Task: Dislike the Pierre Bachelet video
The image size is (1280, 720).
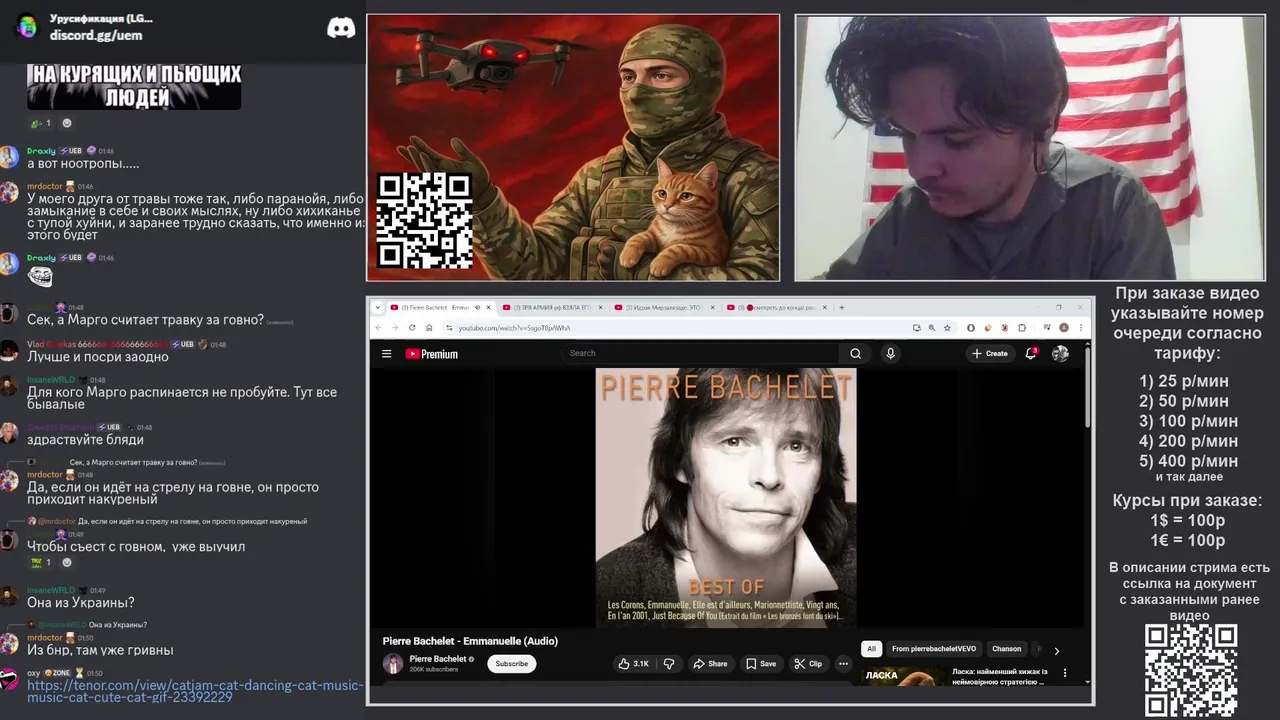Action: [x=669, y=663]
